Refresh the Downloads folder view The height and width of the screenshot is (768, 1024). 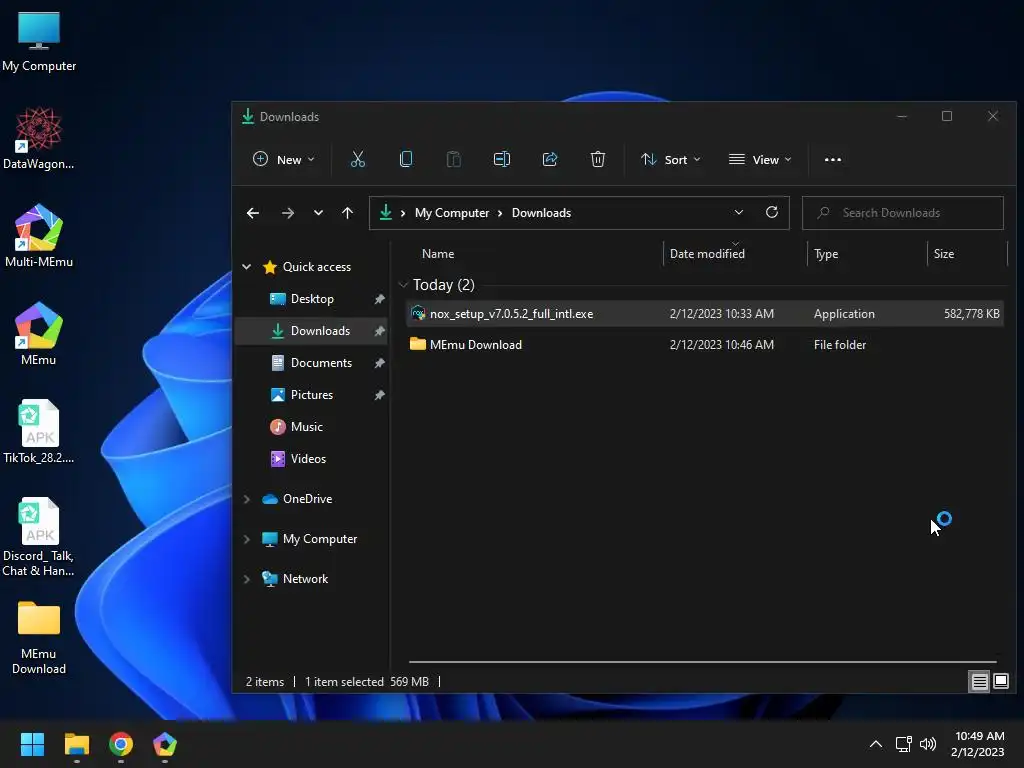(x=771, y=212)
